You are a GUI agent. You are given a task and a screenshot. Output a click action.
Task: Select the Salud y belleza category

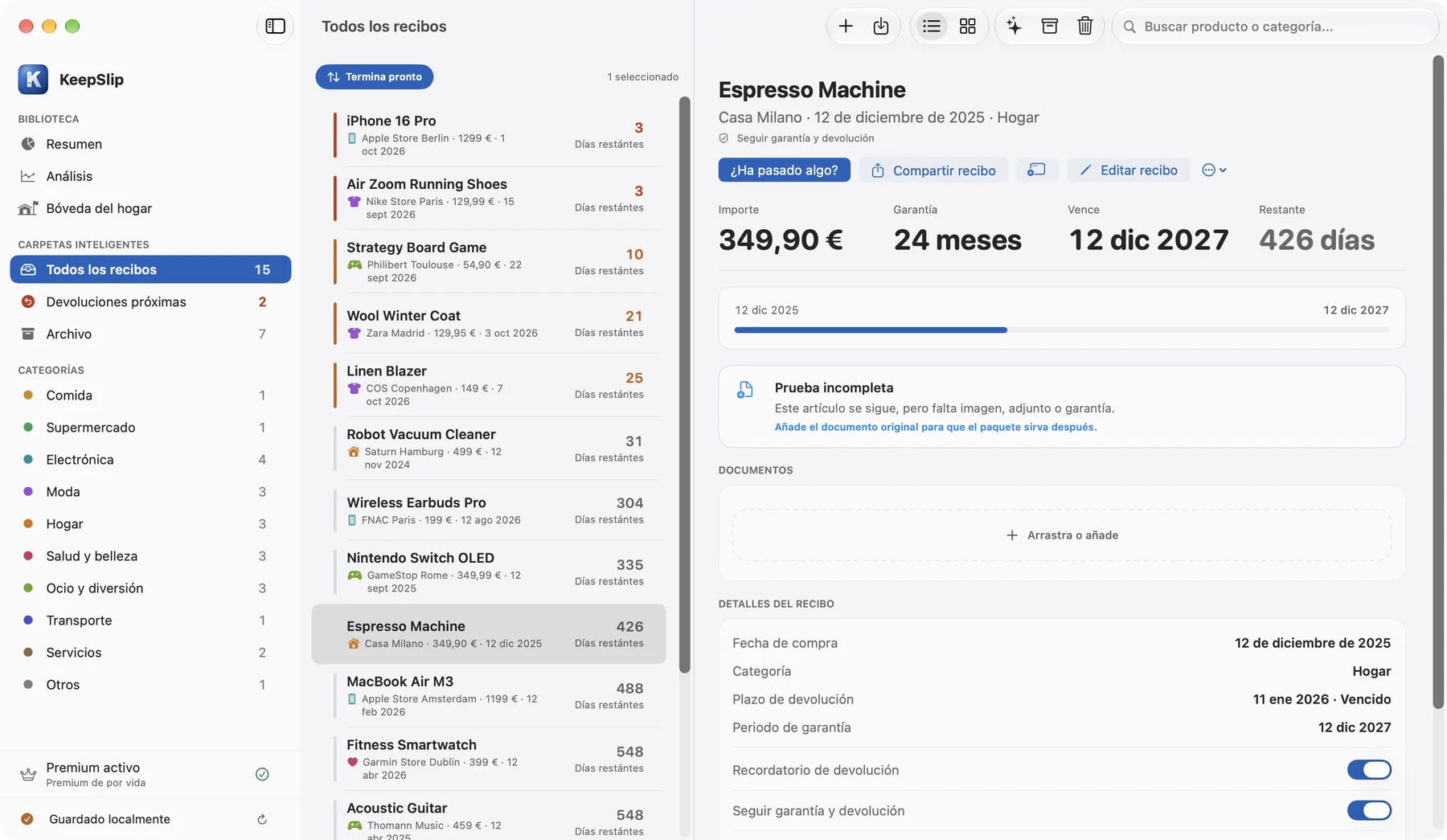(x=150, y=555)
